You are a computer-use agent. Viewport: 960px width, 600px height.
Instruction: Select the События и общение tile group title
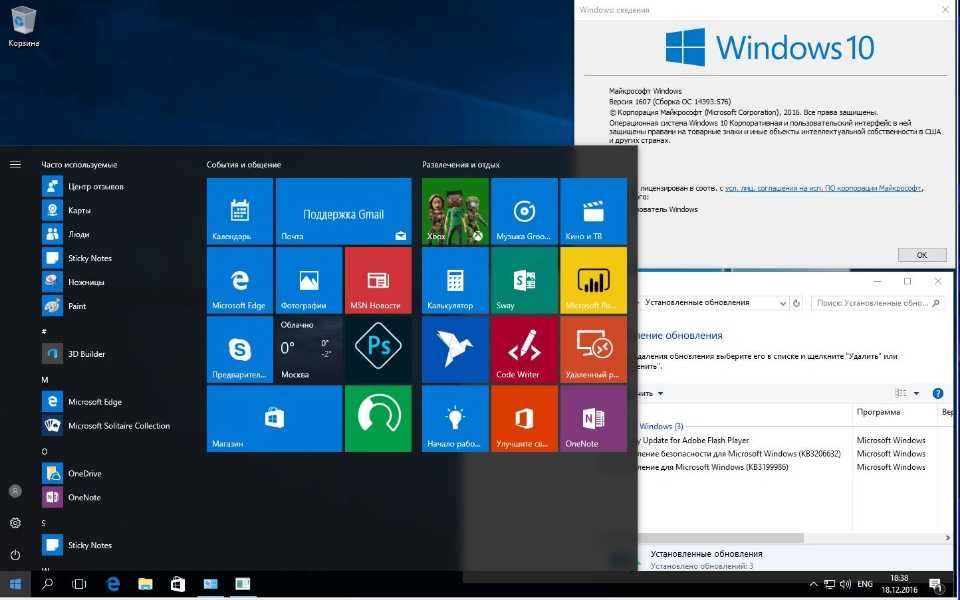(x=244, y=164)
